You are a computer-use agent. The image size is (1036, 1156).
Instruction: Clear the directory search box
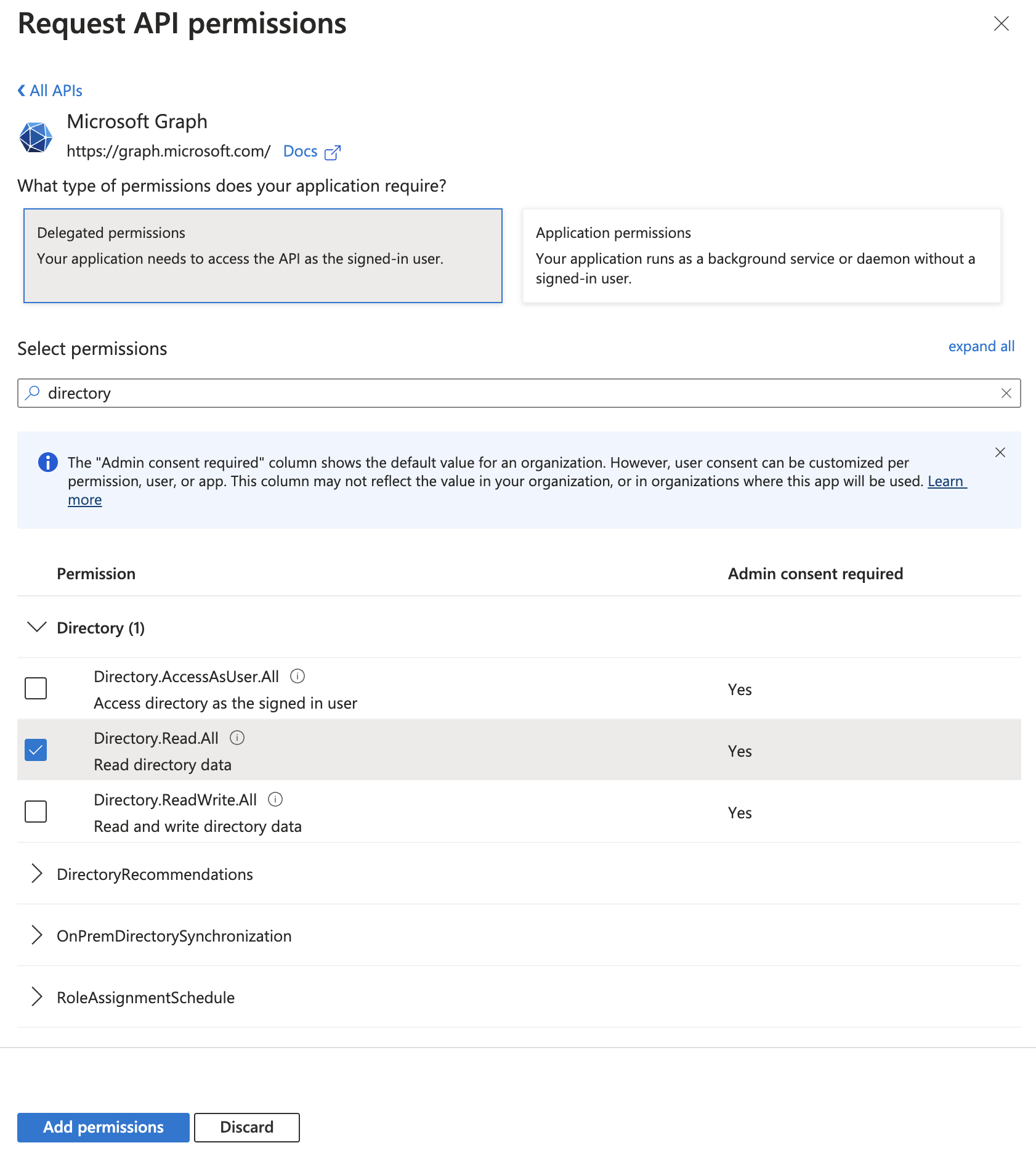[1006, 393]
